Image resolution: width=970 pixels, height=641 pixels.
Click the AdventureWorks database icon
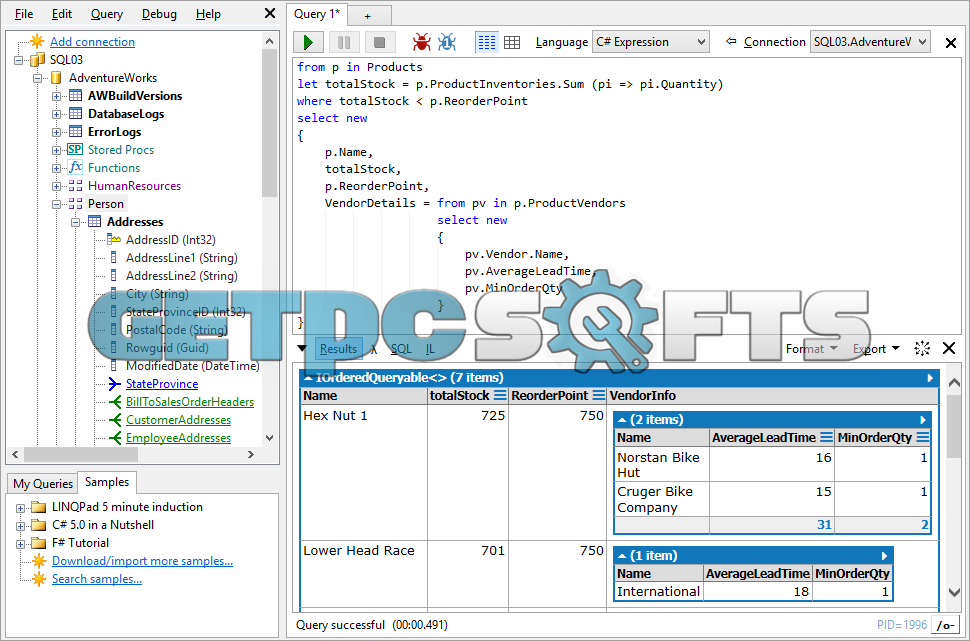click(x=56, y=78)
